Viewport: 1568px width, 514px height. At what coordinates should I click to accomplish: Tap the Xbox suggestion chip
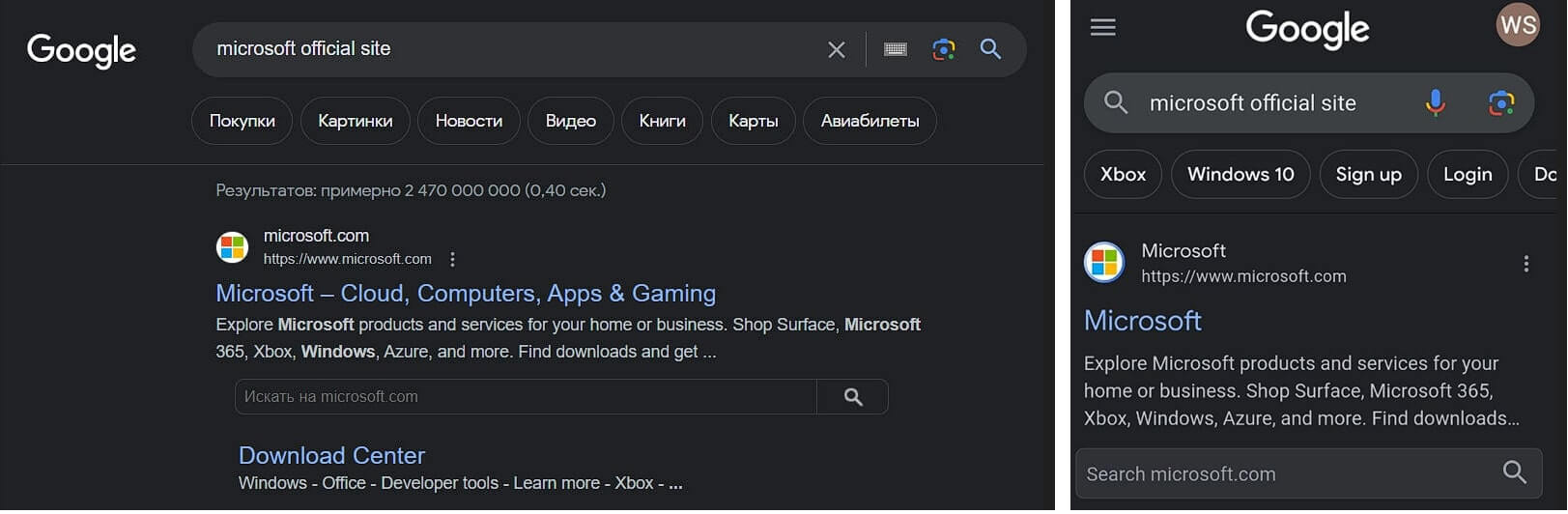click(x=1123, y=174)
